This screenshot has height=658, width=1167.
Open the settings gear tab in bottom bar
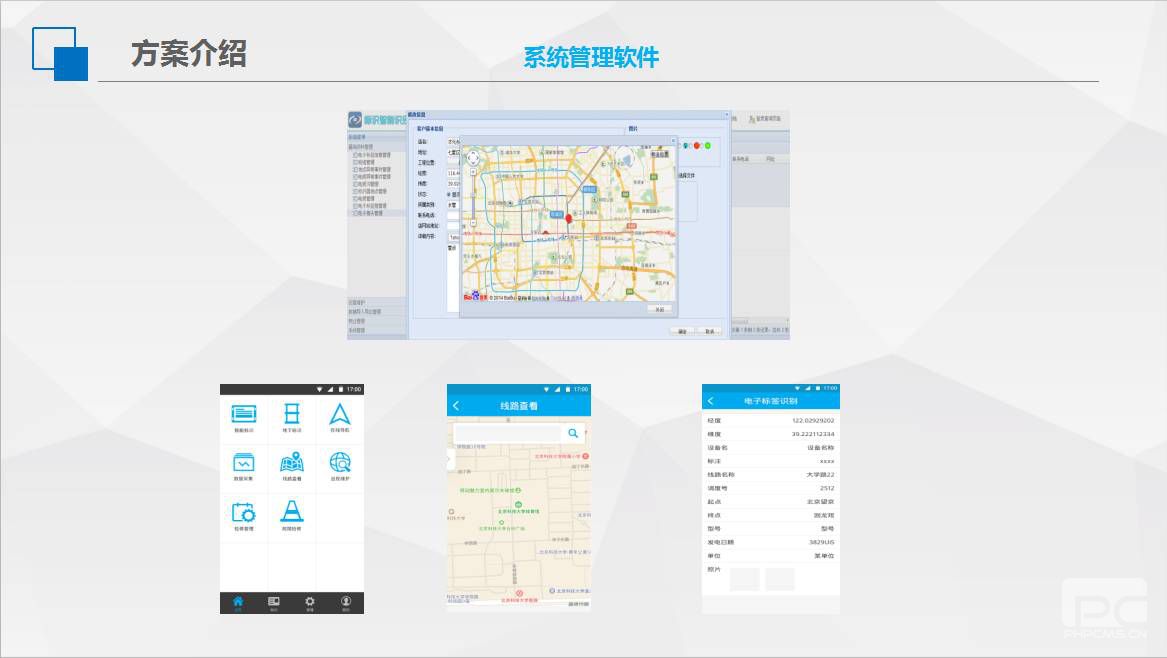(310, 602)
